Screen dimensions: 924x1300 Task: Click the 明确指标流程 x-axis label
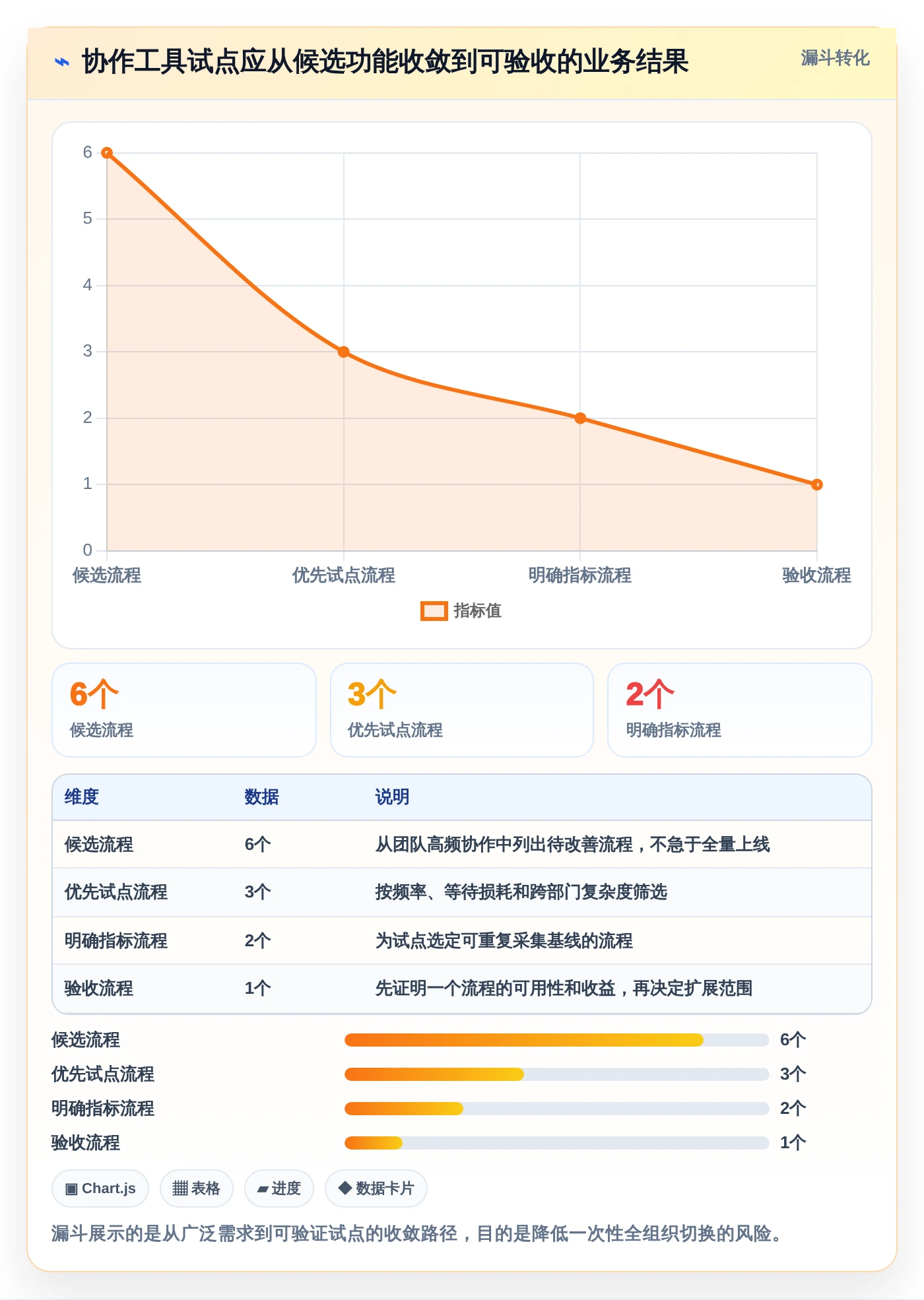pyautogui.click(x=580, y=575)
